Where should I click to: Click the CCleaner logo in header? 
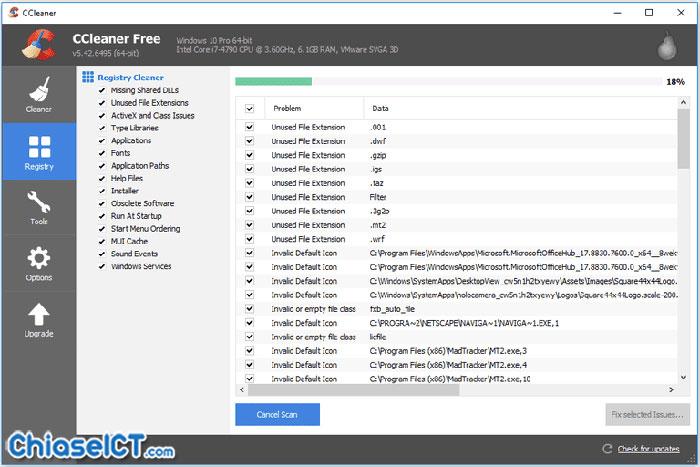[x=39, y=45]
